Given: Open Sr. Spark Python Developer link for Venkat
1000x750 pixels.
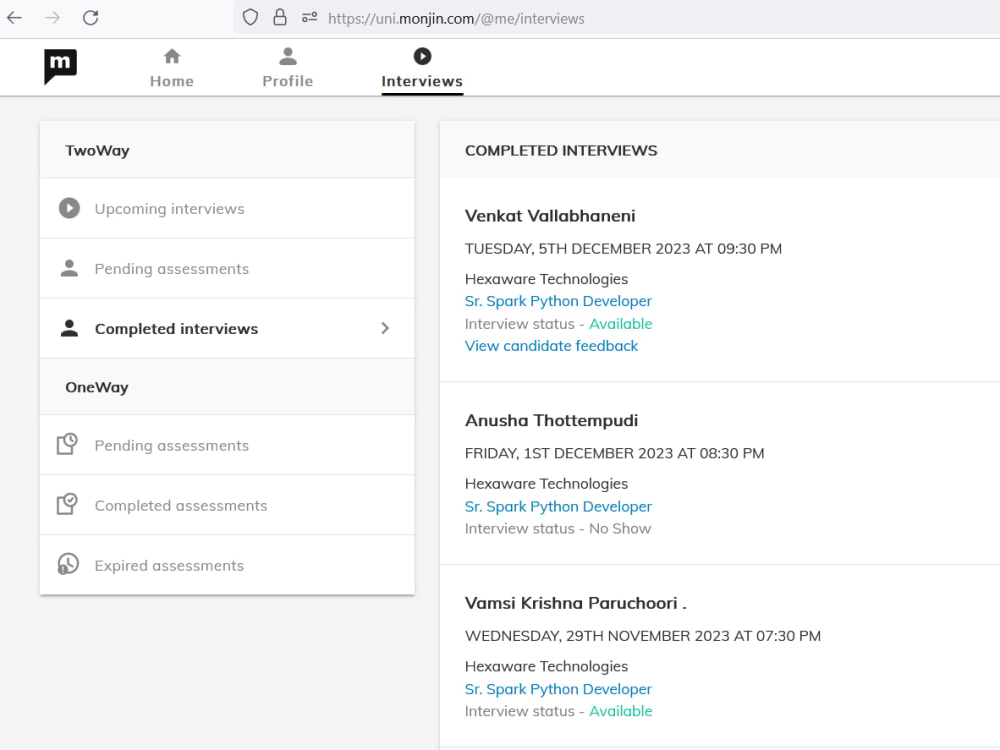Looking at the screenshot, I should click(x=558, y=301).
